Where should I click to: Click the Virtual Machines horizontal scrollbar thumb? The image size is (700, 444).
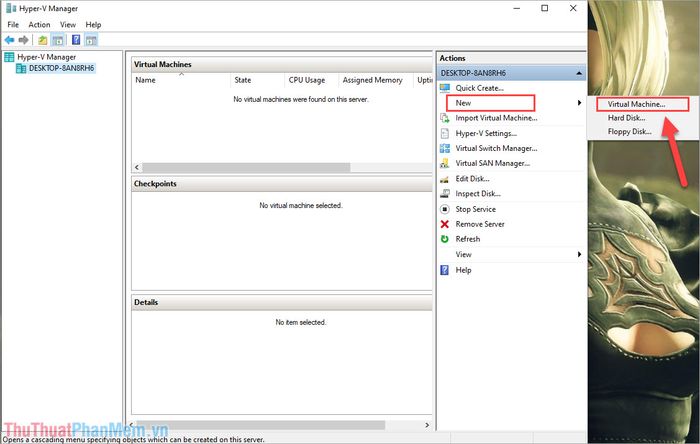point(246,167)
